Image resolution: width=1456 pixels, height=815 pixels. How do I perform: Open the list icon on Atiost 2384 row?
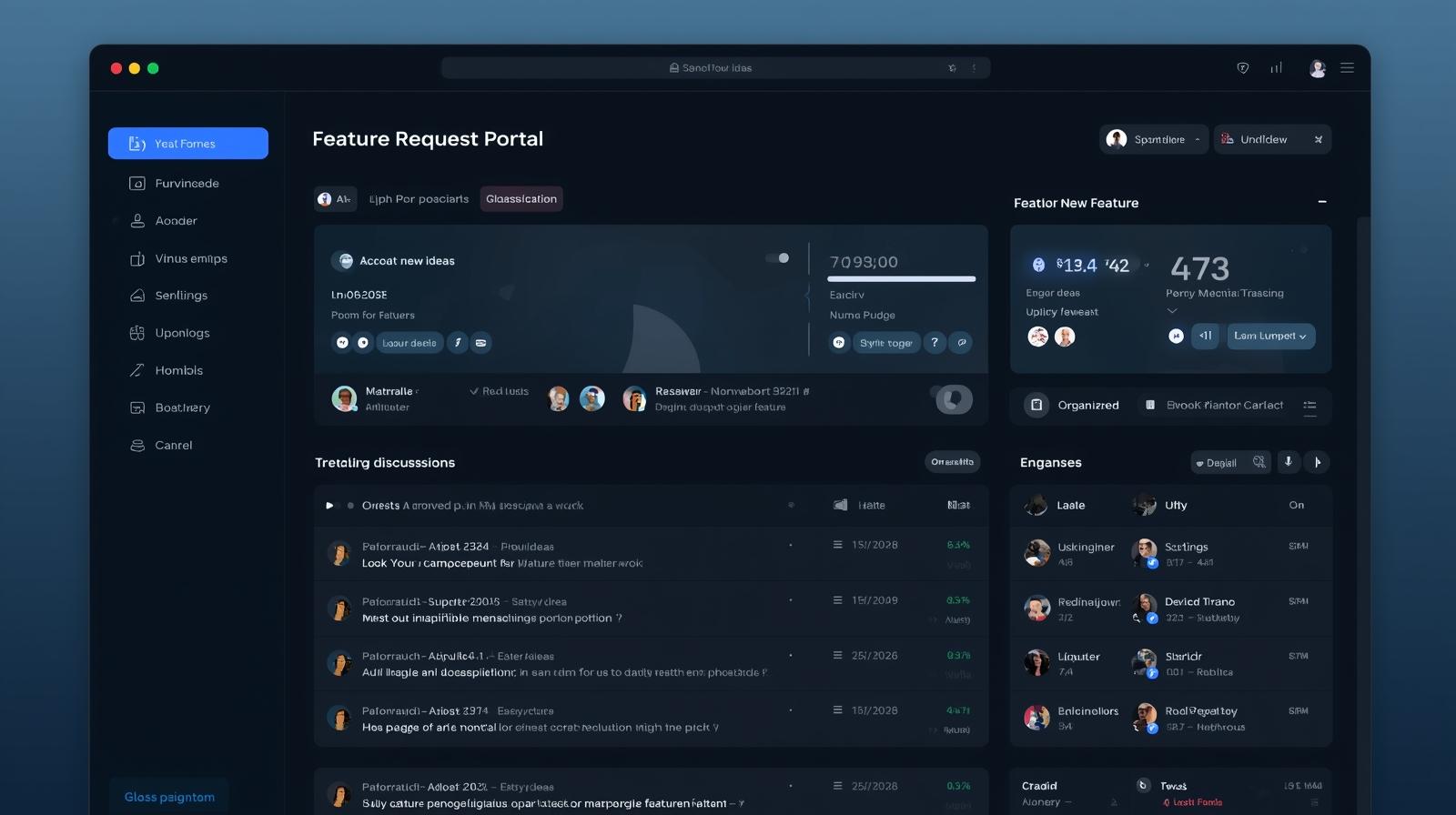[837, 545]
